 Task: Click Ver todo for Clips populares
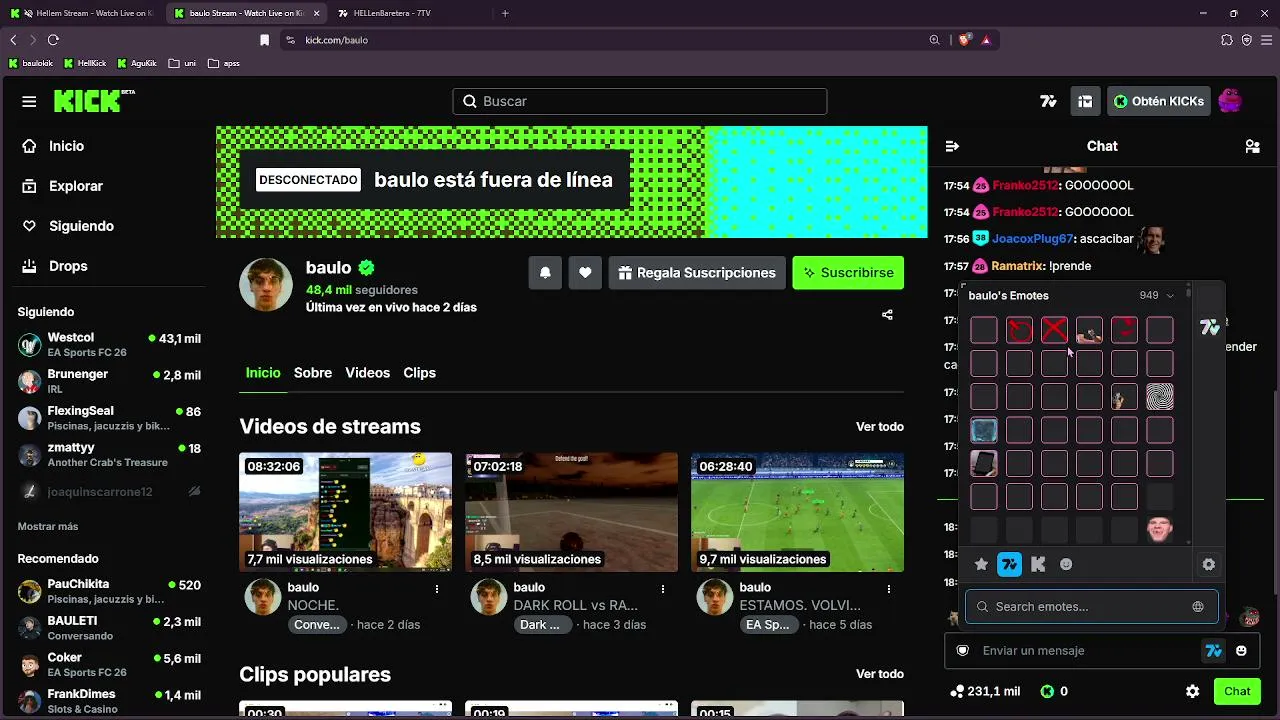tap(880, 674)
